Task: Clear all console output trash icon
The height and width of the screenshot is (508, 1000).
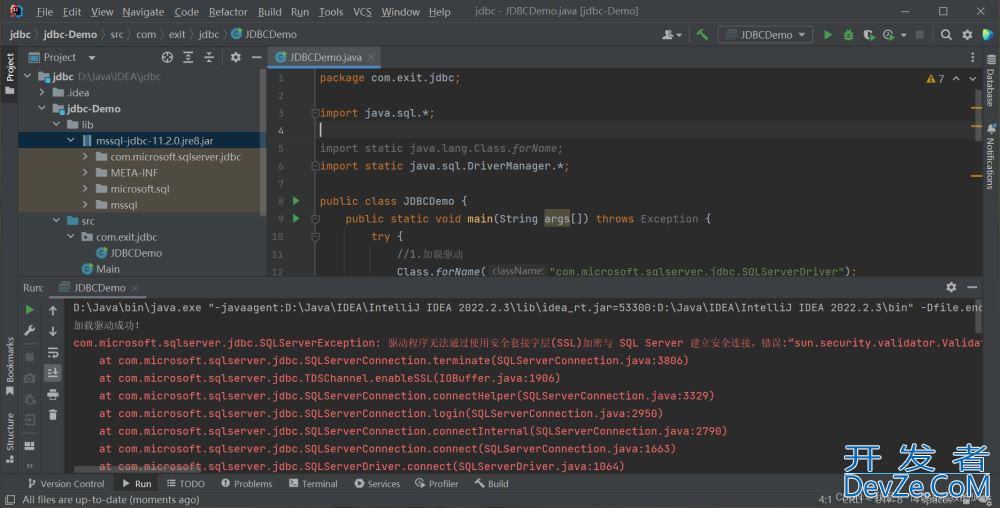Action: tap(53, 415)
